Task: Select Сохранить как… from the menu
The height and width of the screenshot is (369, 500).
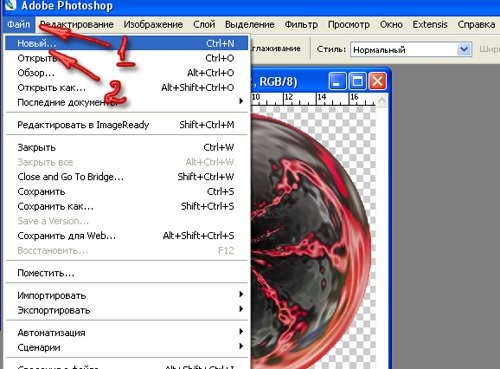Action: 126,206
